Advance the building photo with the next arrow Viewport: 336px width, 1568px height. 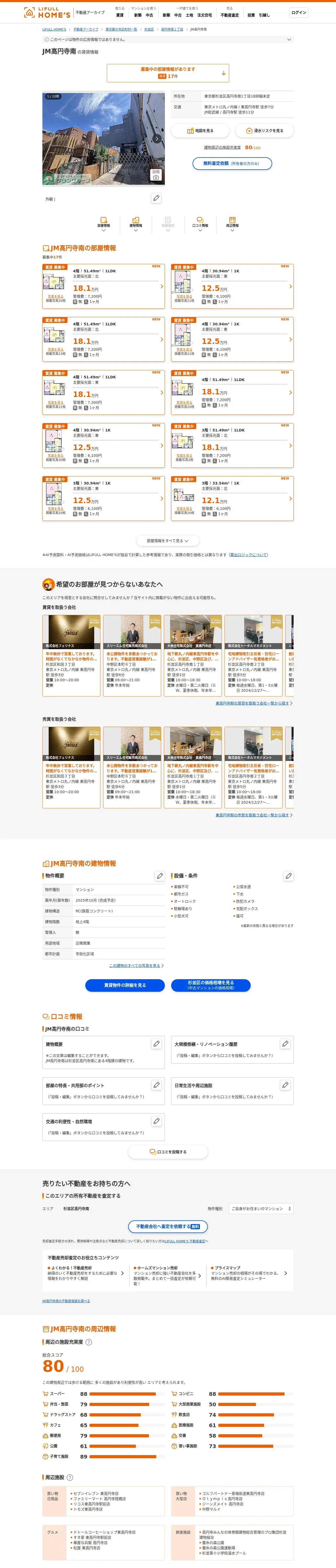click(x=157, y=139)
